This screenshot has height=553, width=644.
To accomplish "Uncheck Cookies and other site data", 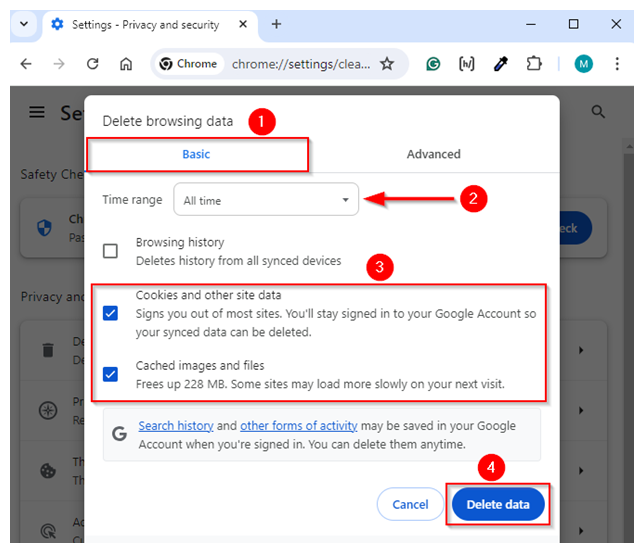I will pyautogui.click(x=110, y=313).
